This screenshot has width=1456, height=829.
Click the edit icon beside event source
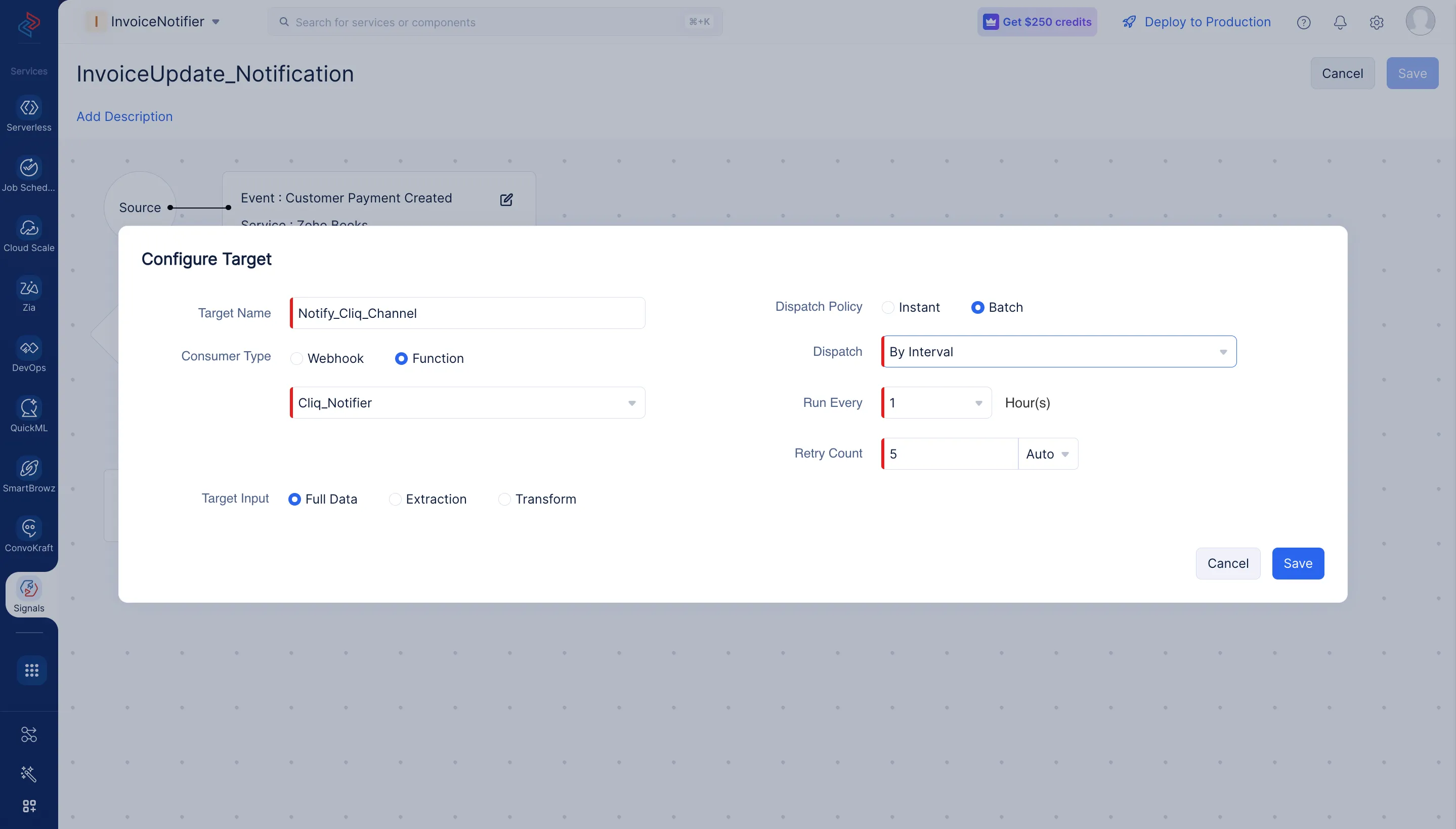pyautogui.click(x=506, y=200)
